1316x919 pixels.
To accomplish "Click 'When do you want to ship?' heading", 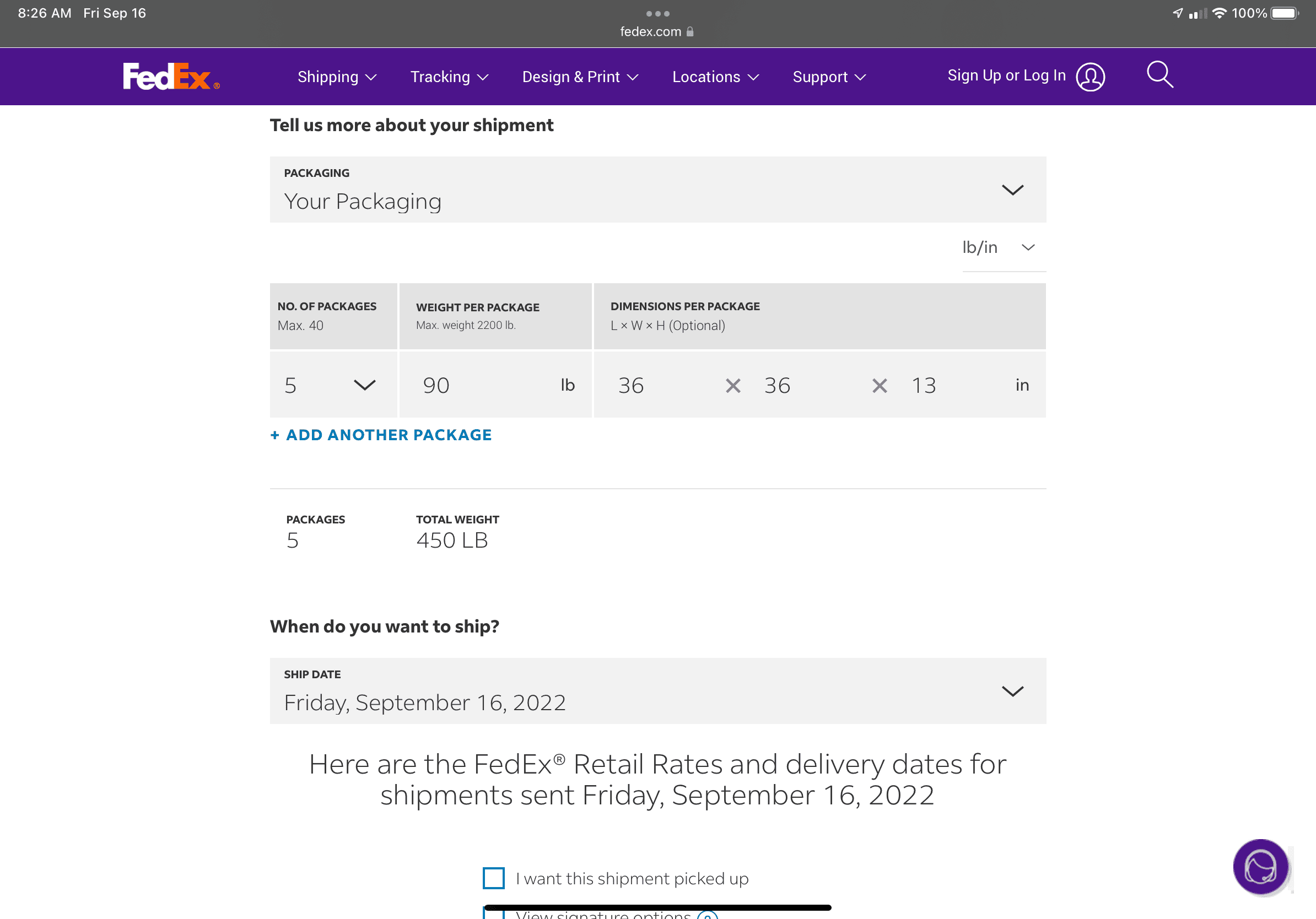I will (x=385, y=626).
